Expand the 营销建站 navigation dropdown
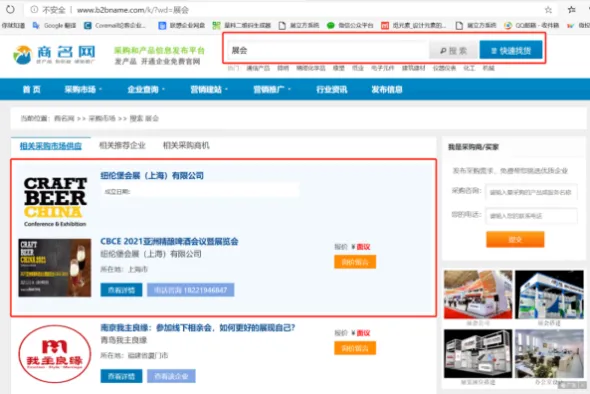Image resolution: width=590 pixels, height=394 pixels. pos(209,90)
